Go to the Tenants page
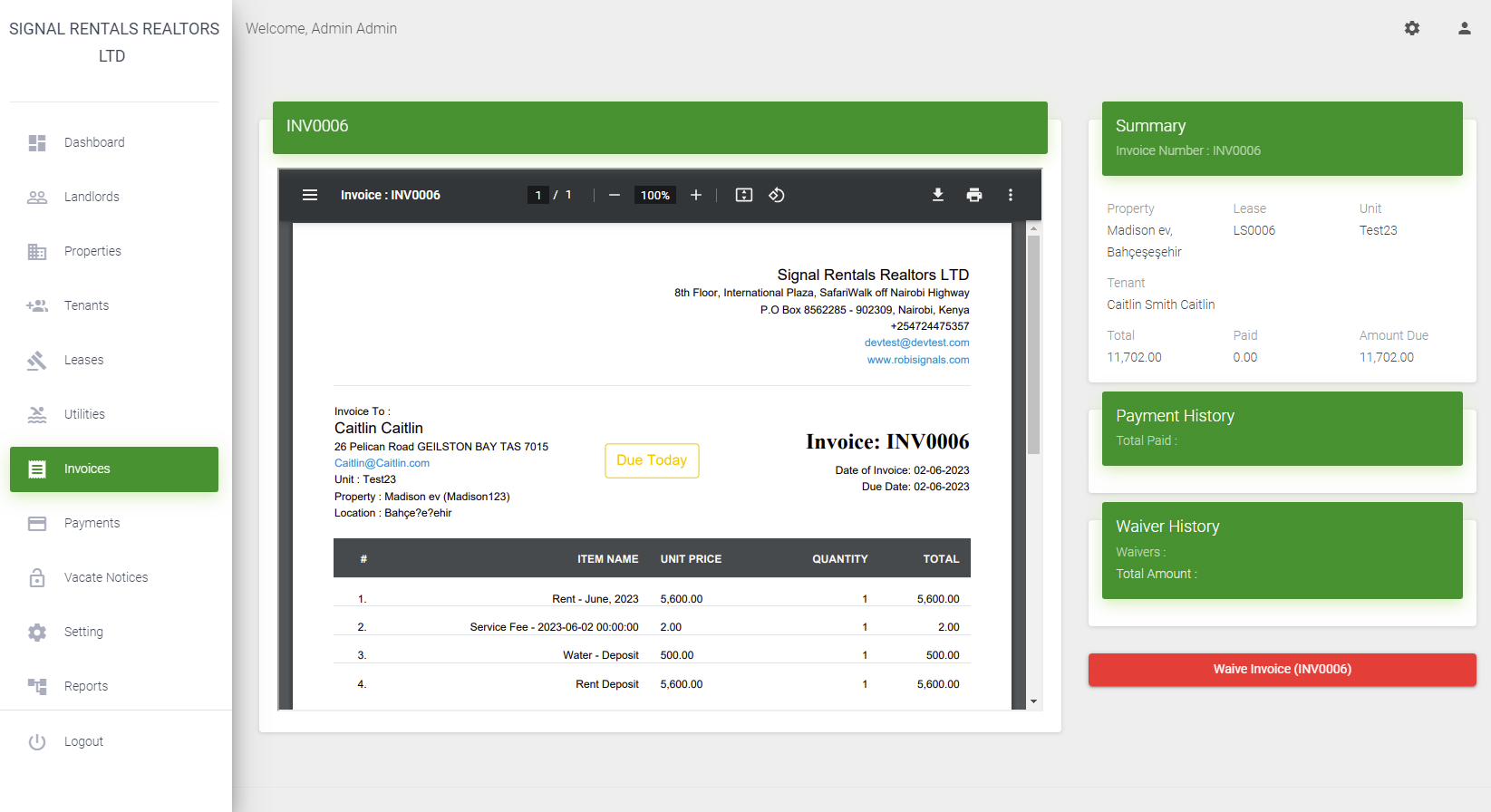The width and height of the screenshot is (1491, 812). pos(86,305)
